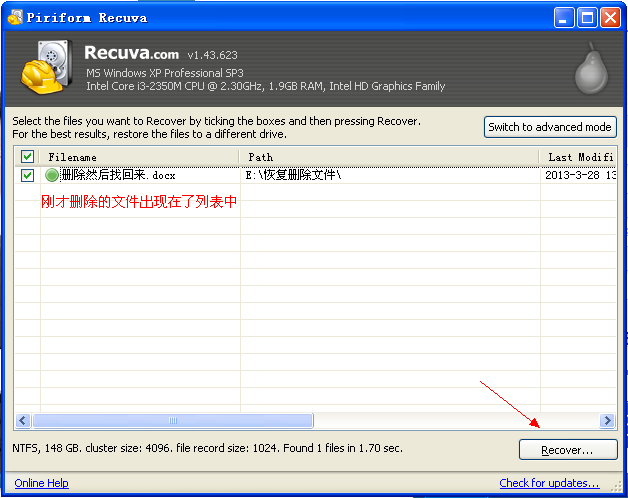This screenshot has height=498, width=628.
Task: Click the horizontal scrollbar left arrow
Action: point(23,421)
